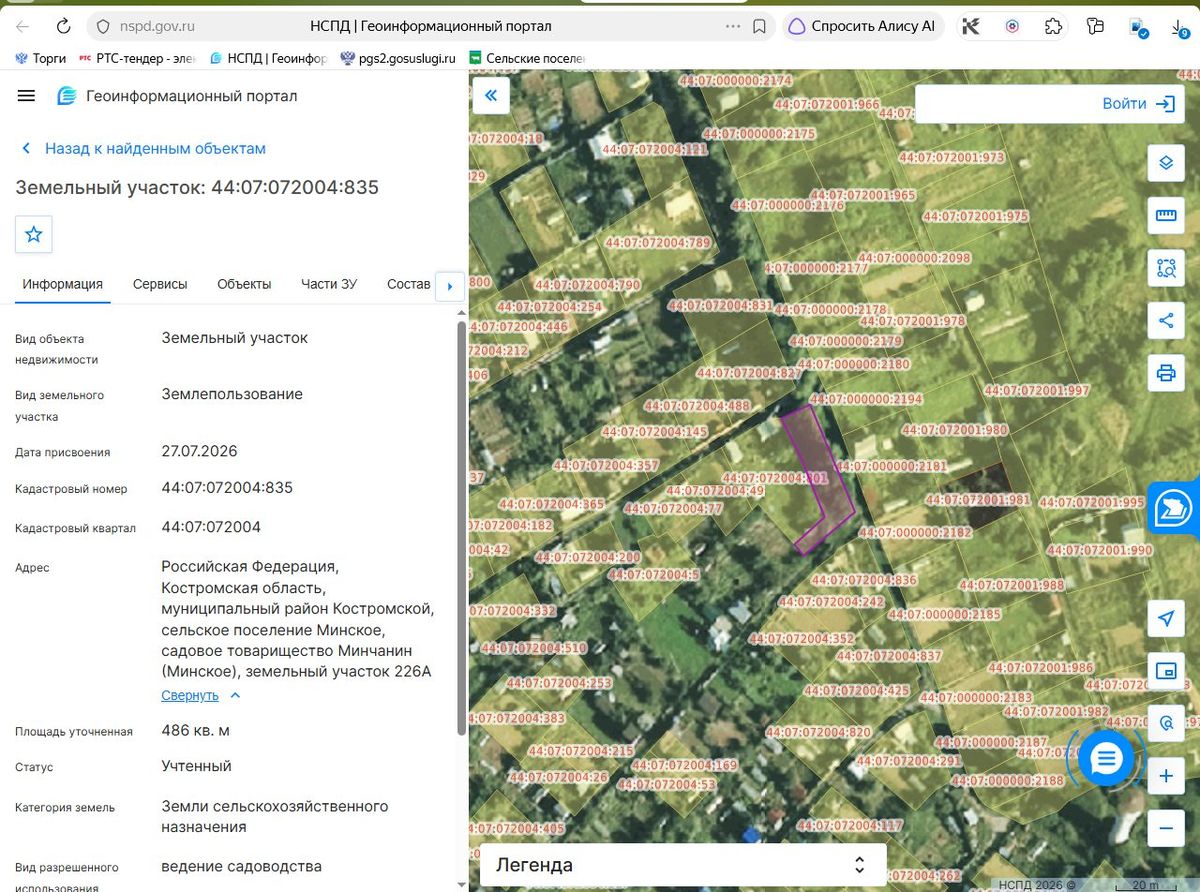This screenshot has height=892, width=1200.
Task: Go back via Назад к найденным объектам
Action: 144,148
